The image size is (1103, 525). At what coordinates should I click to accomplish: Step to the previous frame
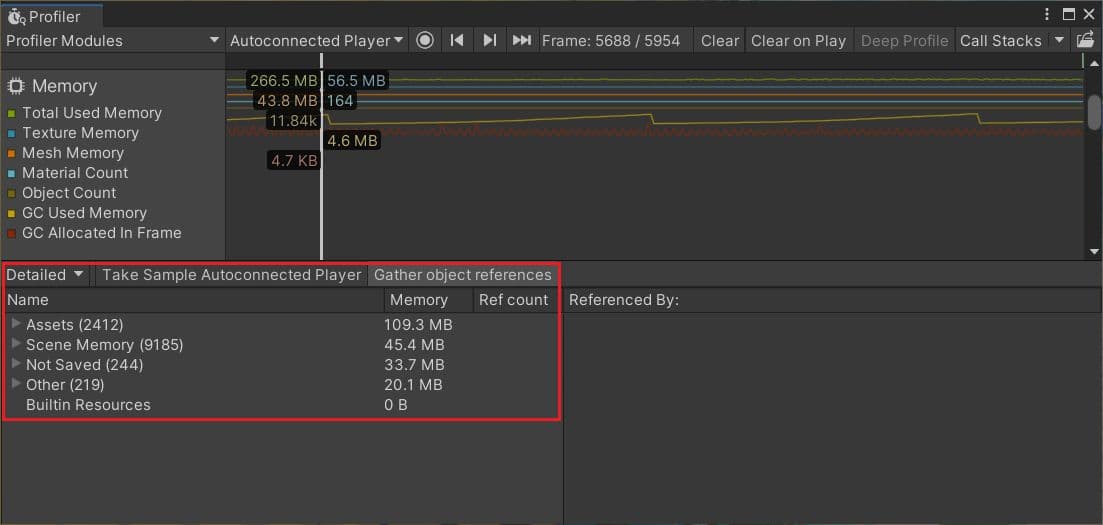pos(457,41)
